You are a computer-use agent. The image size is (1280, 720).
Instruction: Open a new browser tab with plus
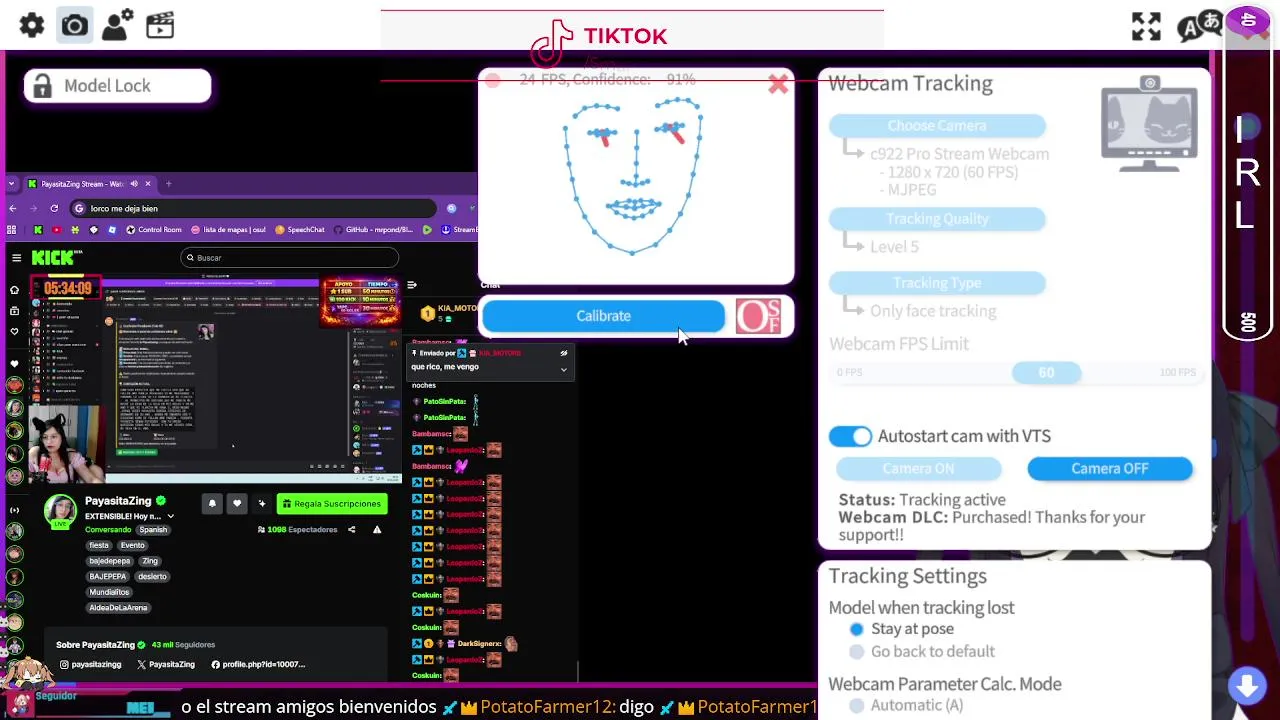pos(169,184)
